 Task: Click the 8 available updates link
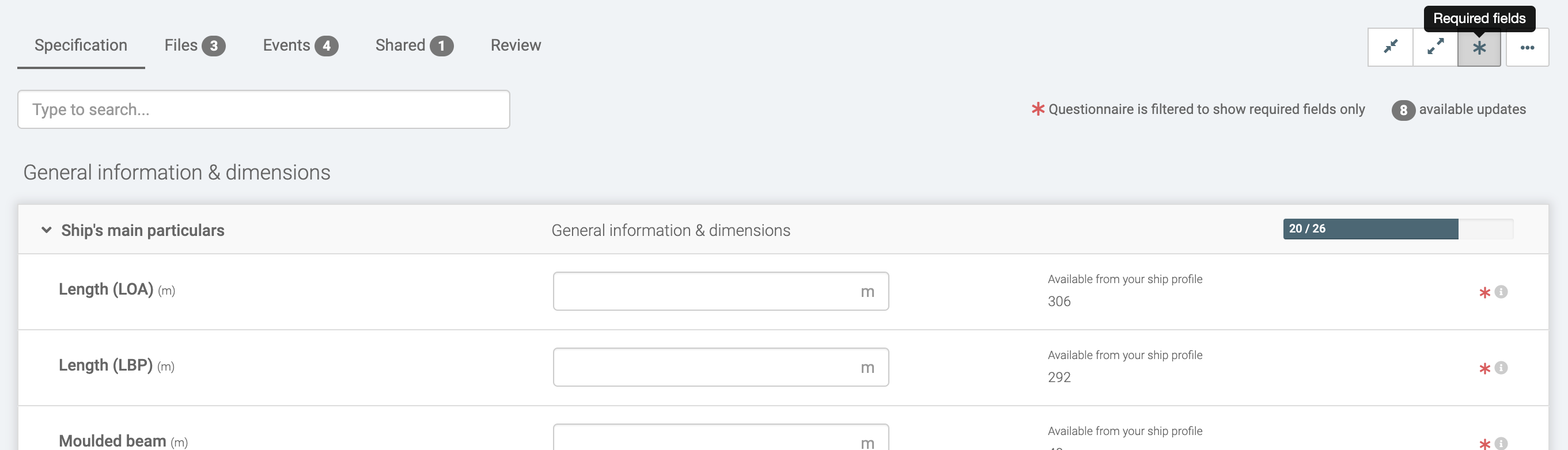[x=1459, y=109]
